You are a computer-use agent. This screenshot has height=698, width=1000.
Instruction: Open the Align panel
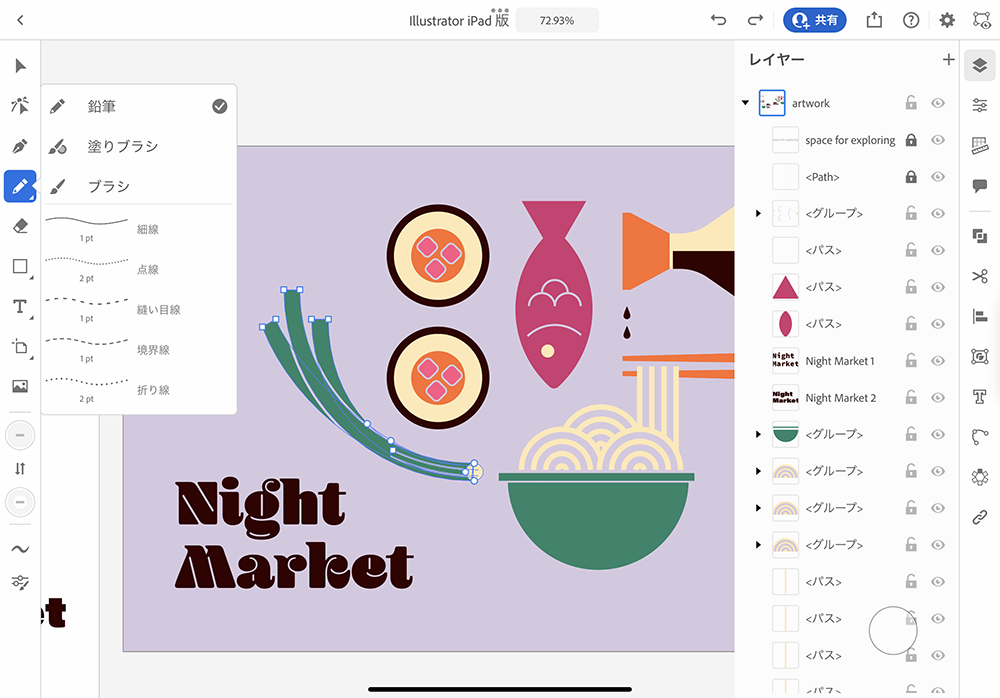pos(980,316)
